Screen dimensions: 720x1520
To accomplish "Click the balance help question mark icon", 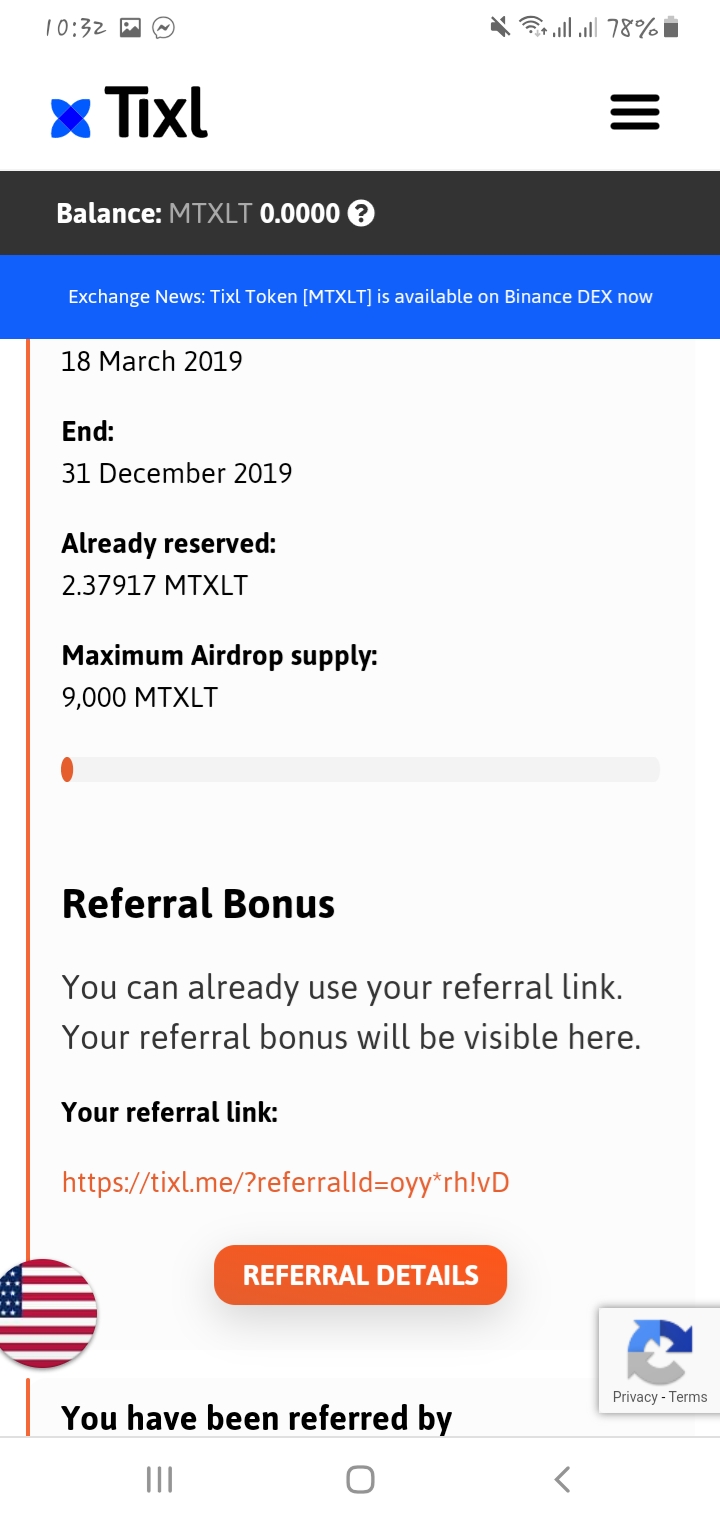I will (361, 213).
